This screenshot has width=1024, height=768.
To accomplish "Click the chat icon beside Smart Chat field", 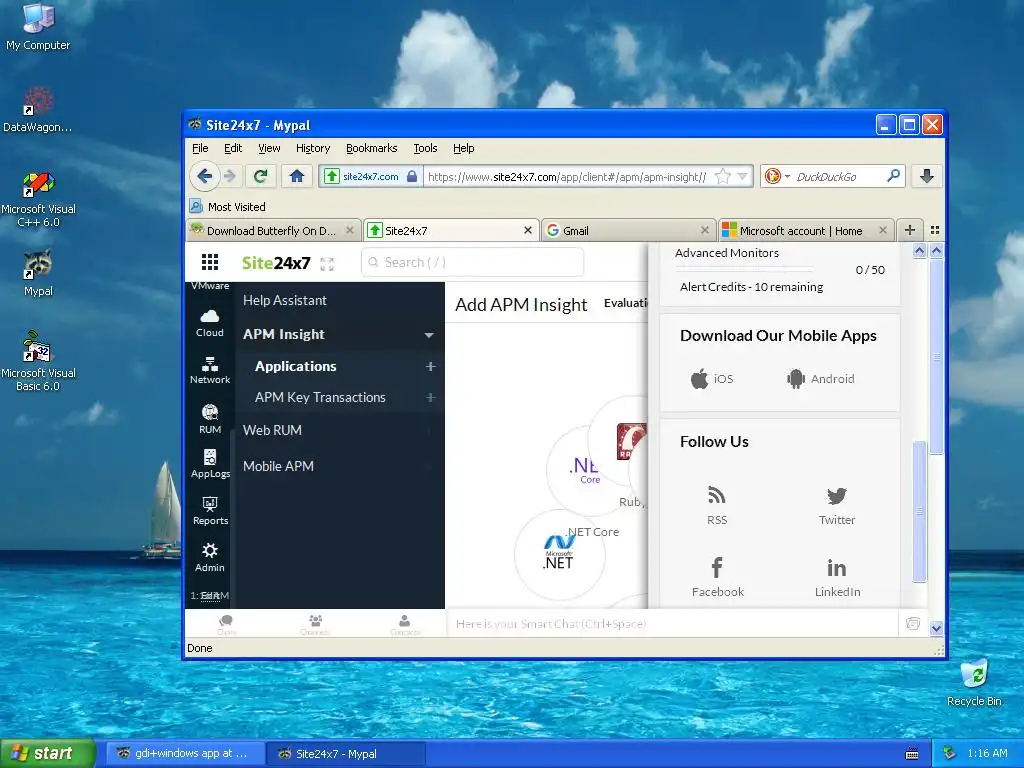I will [x=913, y=624].
